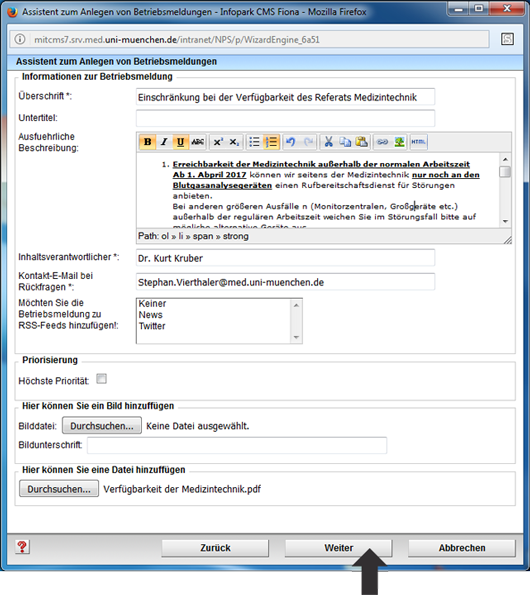Insert unordered bullet list
530x595 pixels.
click(254, 142)
